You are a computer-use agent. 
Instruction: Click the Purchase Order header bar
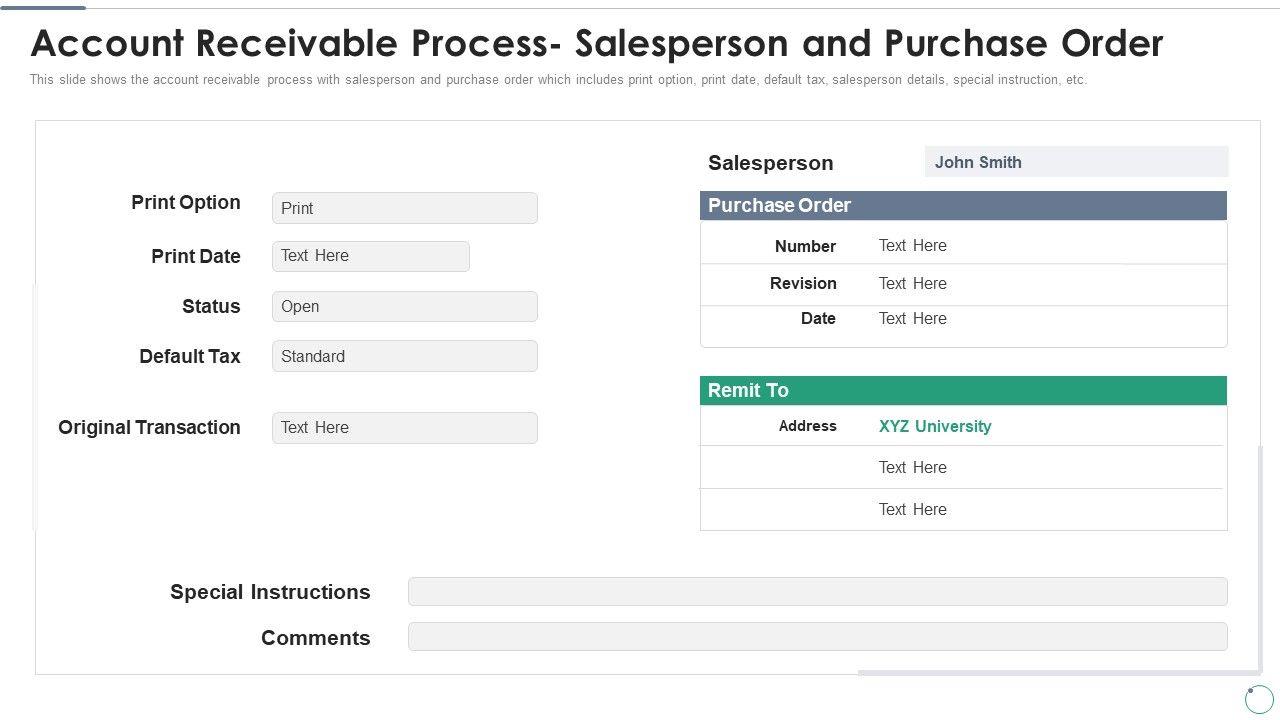point(963,206)
